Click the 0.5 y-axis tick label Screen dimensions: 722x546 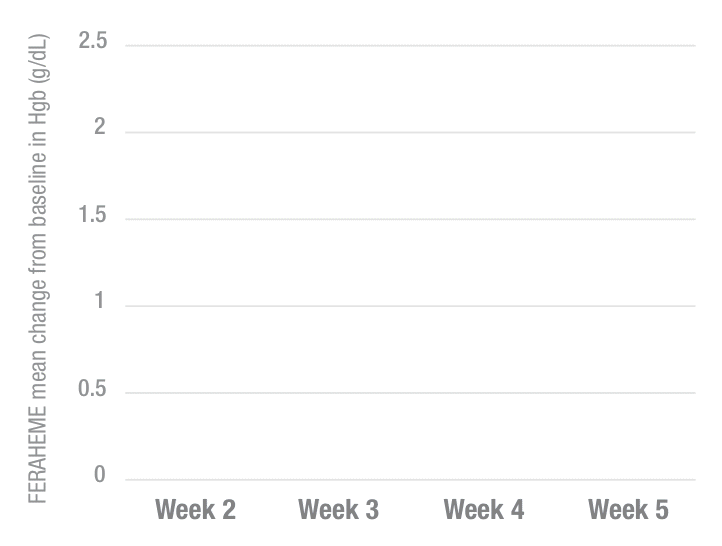(x=91, y=391)
